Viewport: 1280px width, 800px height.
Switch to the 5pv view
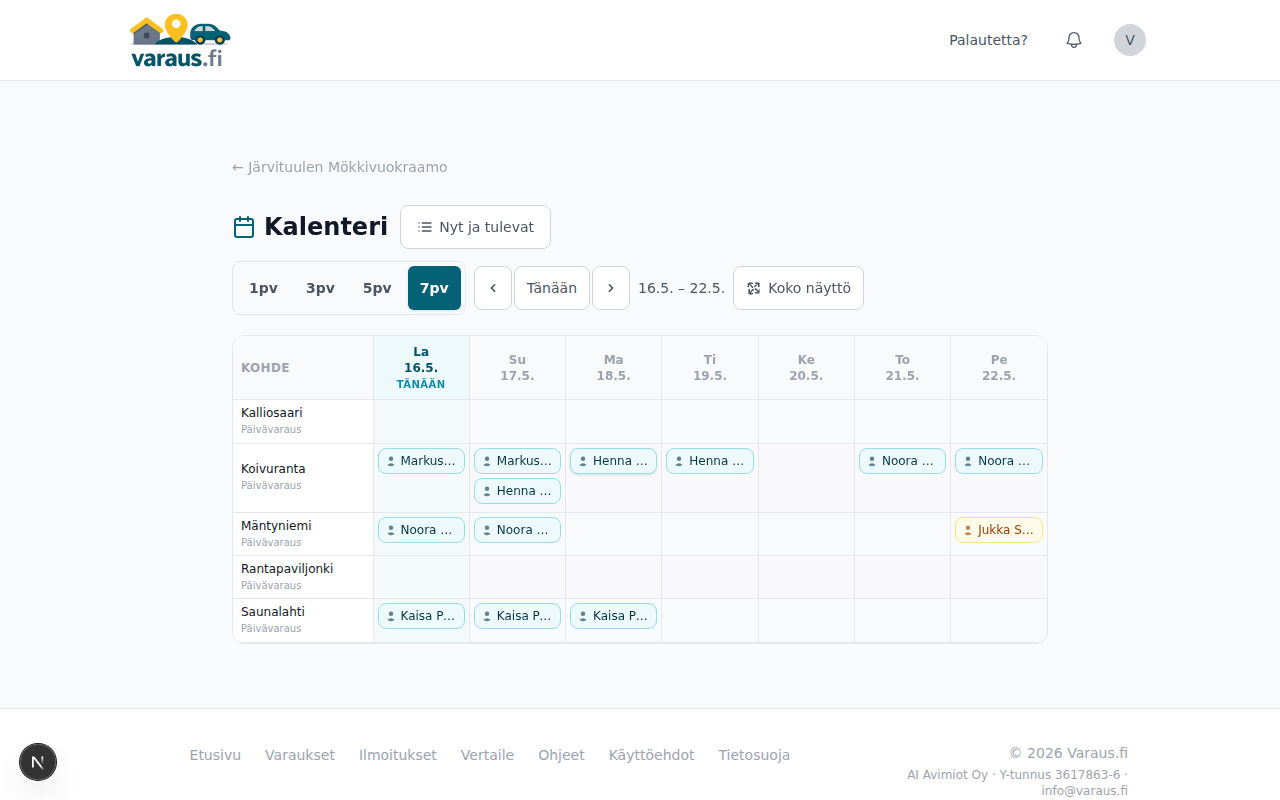coord(377,288)
